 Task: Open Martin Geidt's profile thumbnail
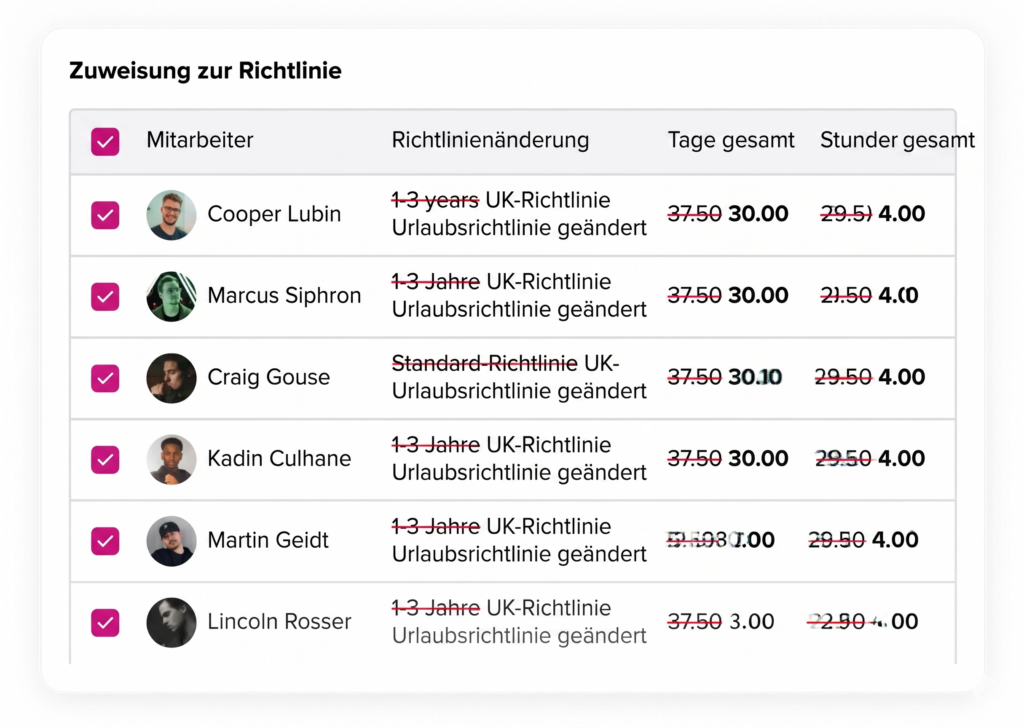tap(171, 540)
